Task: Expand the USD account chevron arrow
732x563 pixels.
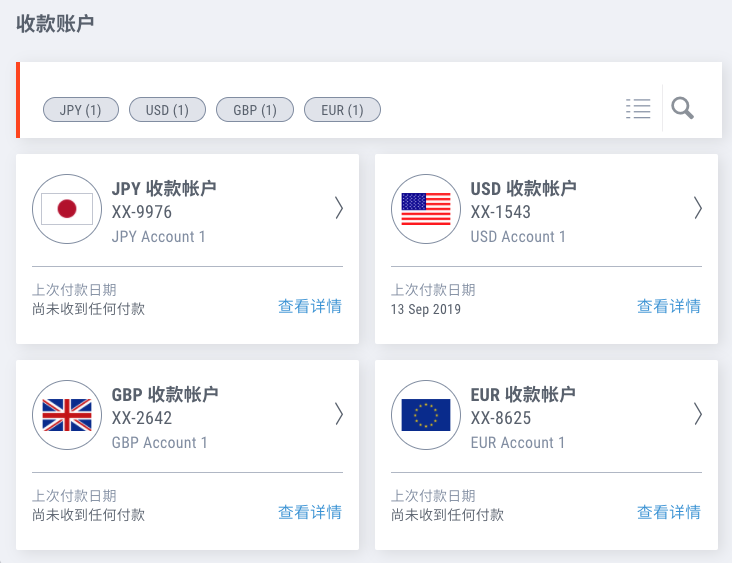Action: pyautogui.click(x=697, y=207)
